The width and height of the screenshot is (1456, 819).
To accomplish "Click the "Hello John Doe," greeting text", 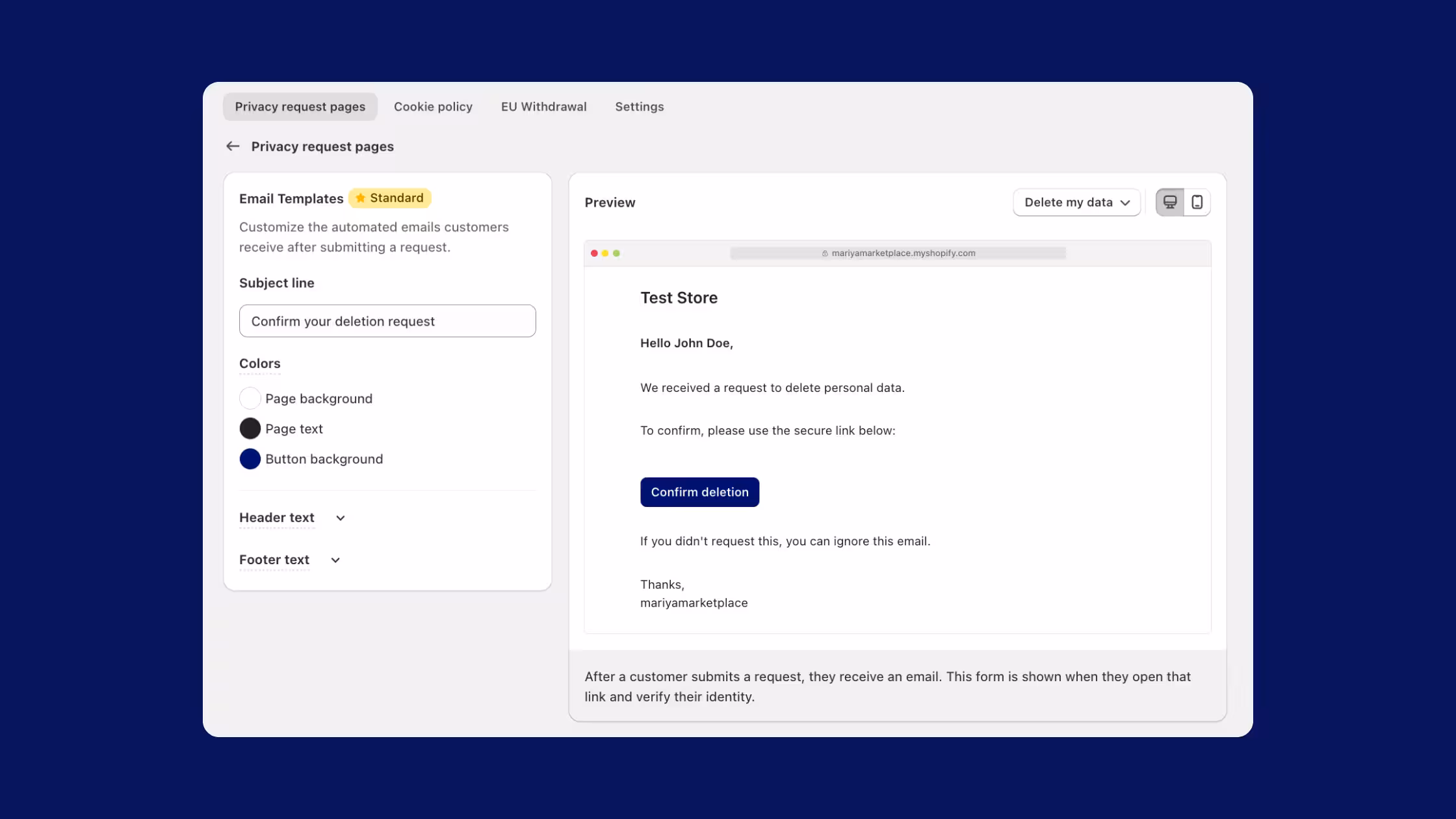I will coord(686,343).
